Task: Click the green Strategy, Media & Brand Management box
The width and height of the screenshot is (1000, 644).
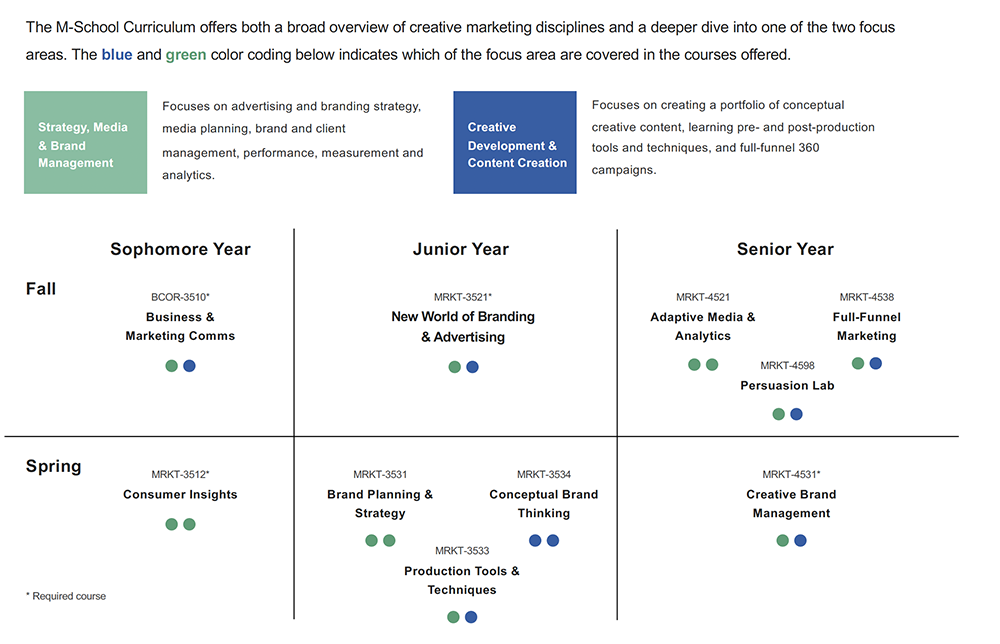Action: [x=85, y=142]
